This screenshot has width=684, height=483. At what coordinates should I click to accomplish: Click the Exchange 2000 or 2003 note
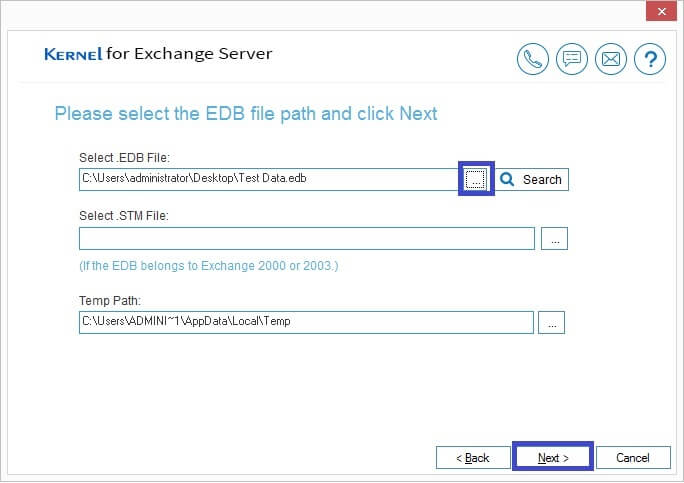(209, 266)
